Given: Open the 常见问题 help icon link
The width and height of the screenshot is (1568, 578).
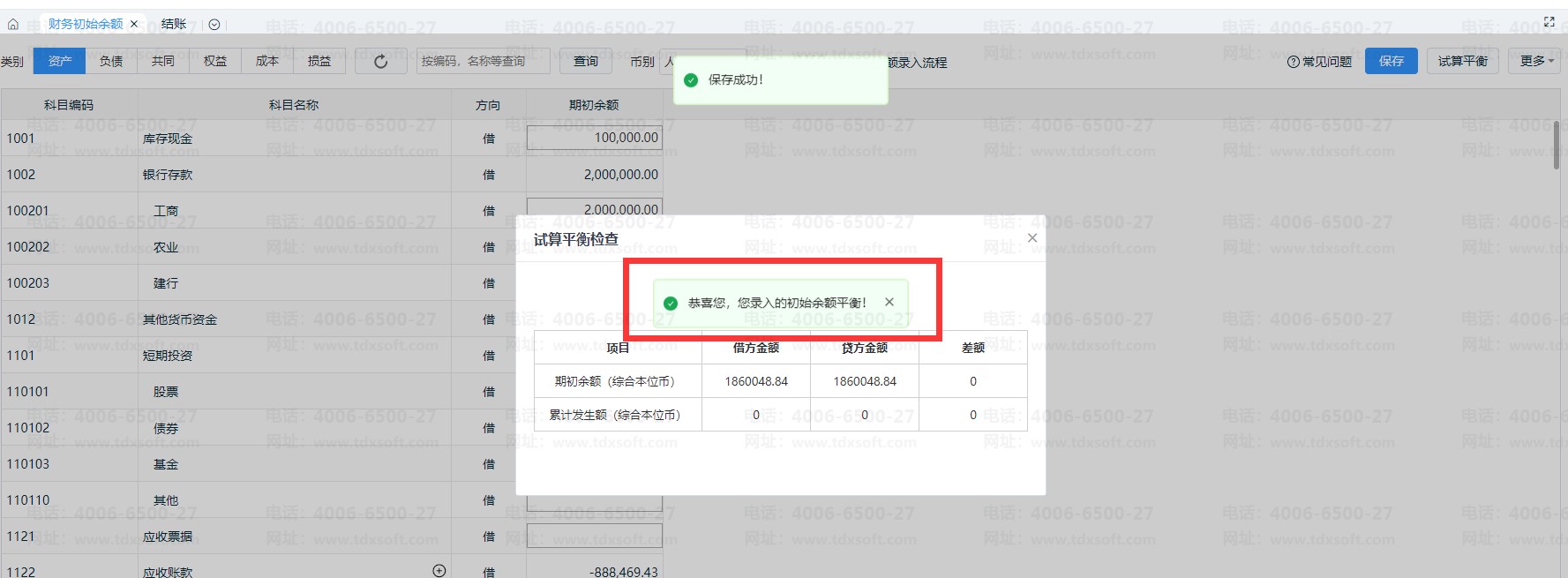Looking at the screenshot, I should 1319,61.
